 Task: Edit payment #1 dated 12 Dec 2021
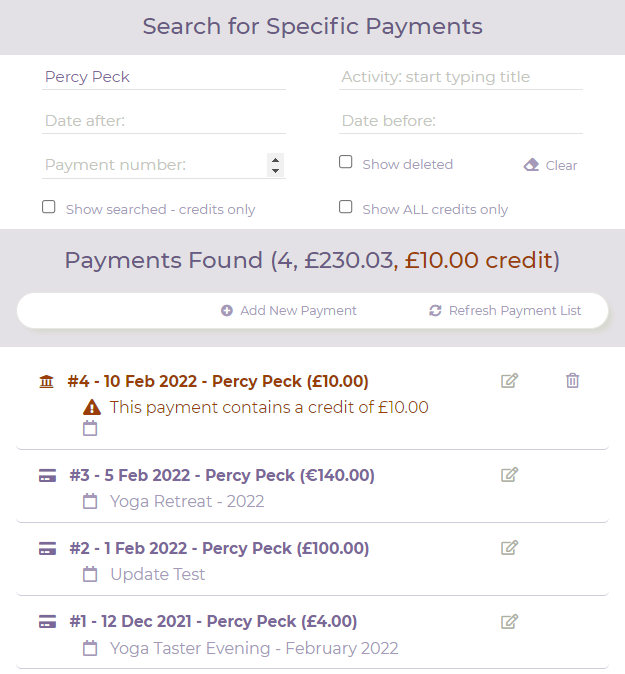click(510, 622)
